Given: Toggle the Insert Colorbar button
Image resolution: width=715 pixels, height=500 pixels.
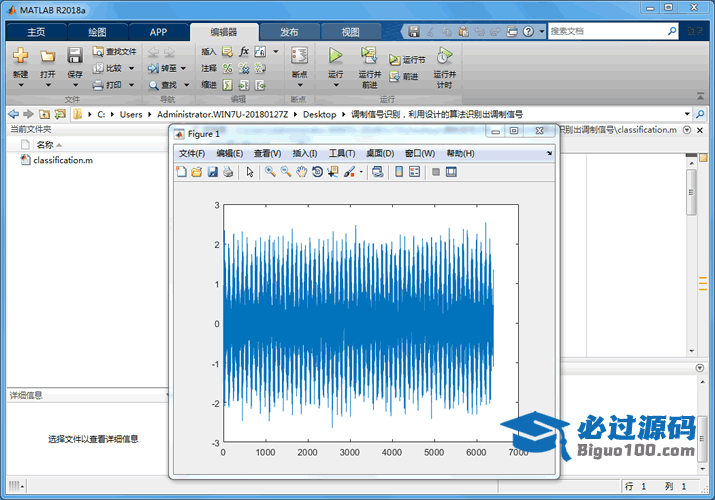Looking at the screenshot, I should pyautogui.click(x=399, y=172).
